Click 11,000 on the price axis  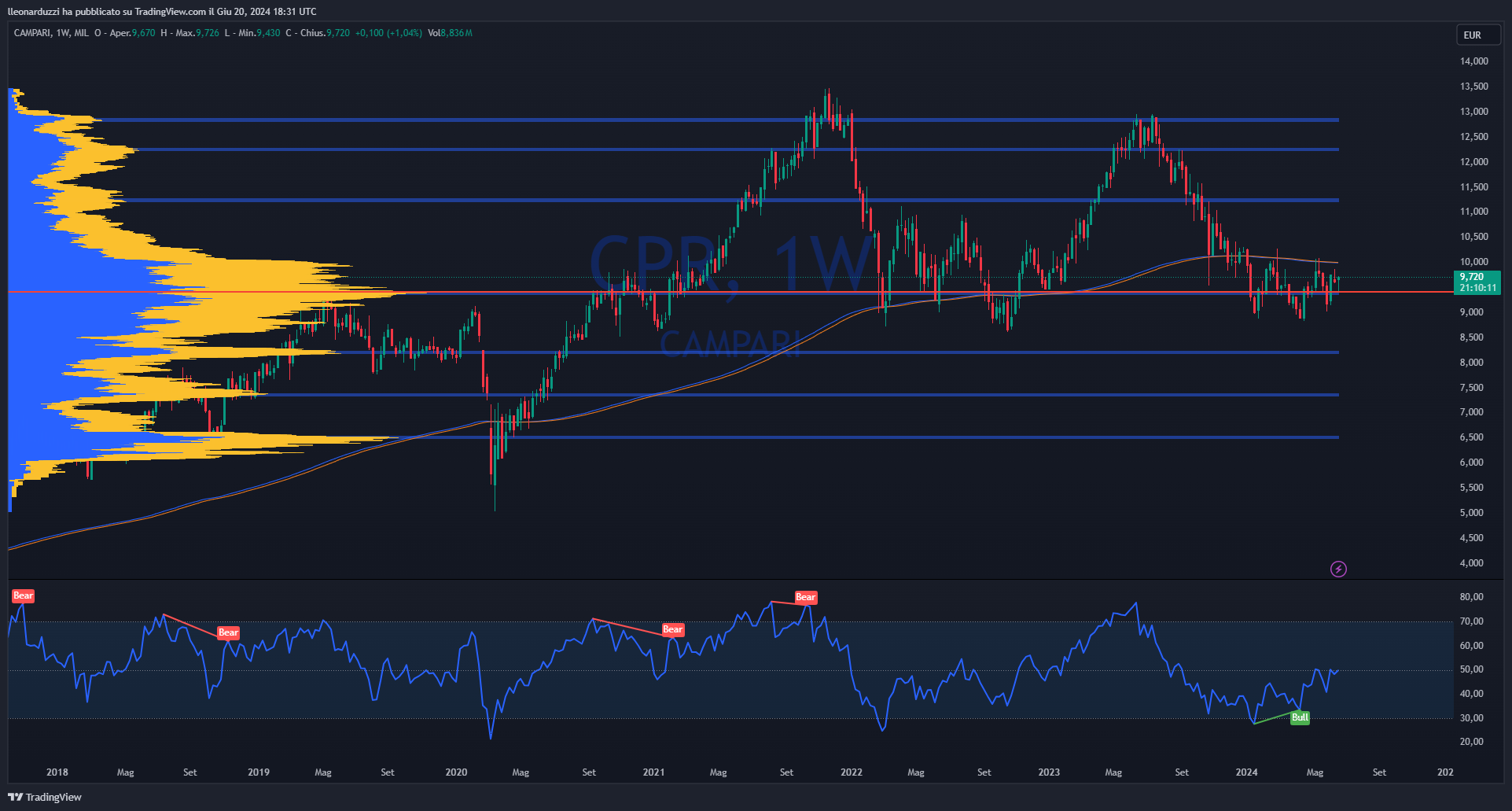click(1474, 212)
